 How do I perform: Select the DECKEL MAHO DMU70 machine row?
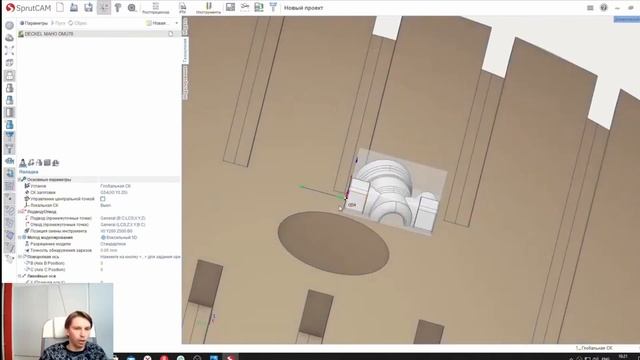(x=98, y=34)
